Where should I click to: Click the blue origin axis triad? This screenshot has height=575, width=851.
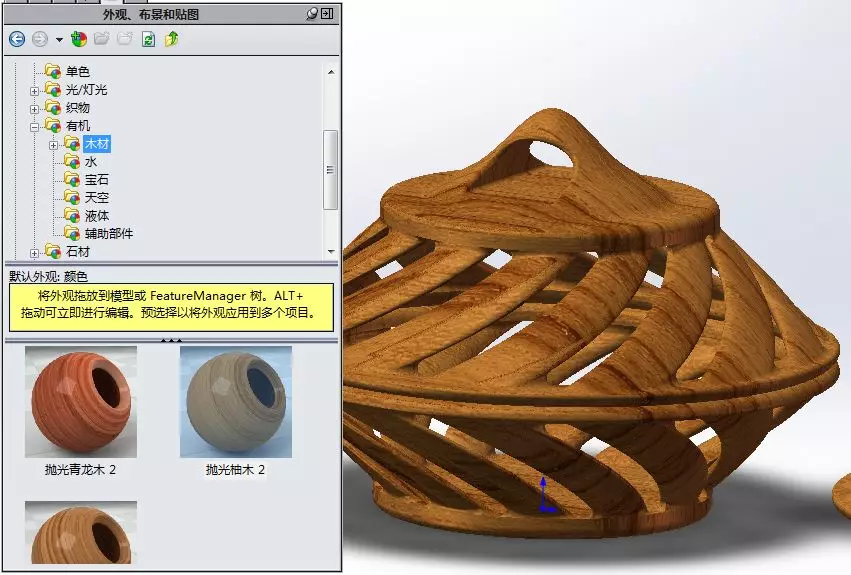pos(545,495)
